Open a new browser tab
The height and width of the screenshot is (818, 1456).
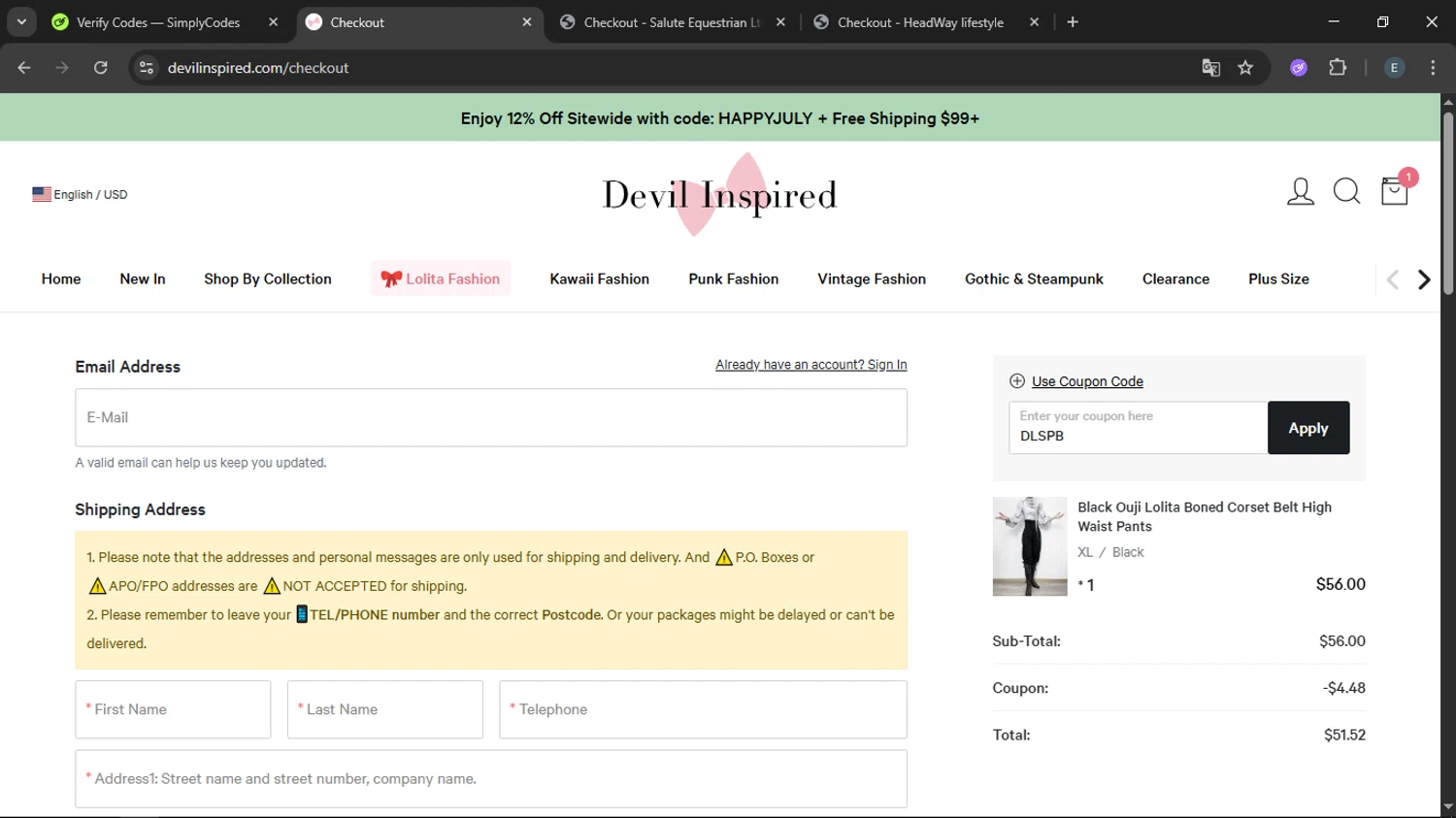[1073, 22]
